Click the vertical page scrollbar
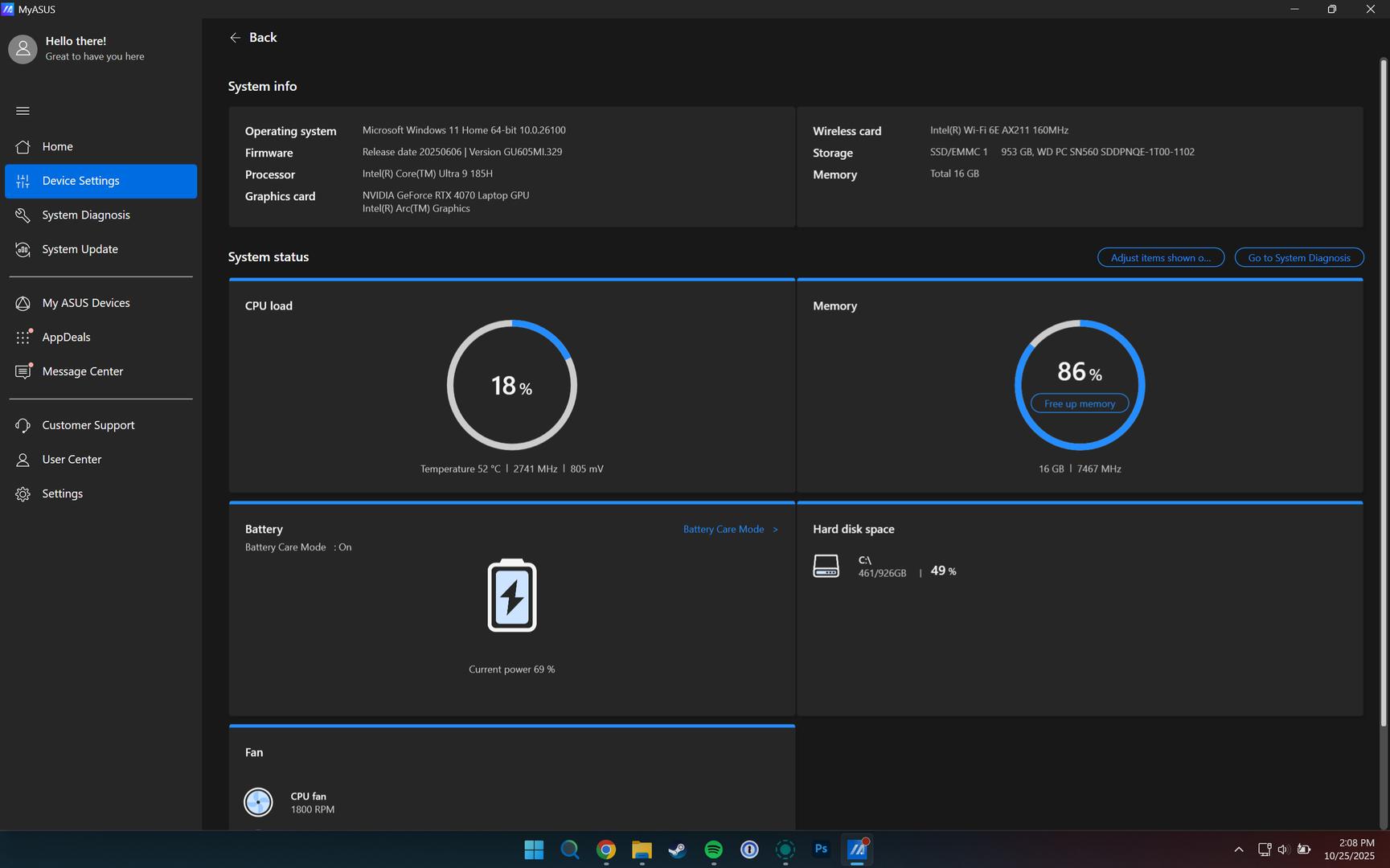The height and width of the screenshot is (868, 1390). tap(1384, 402)
